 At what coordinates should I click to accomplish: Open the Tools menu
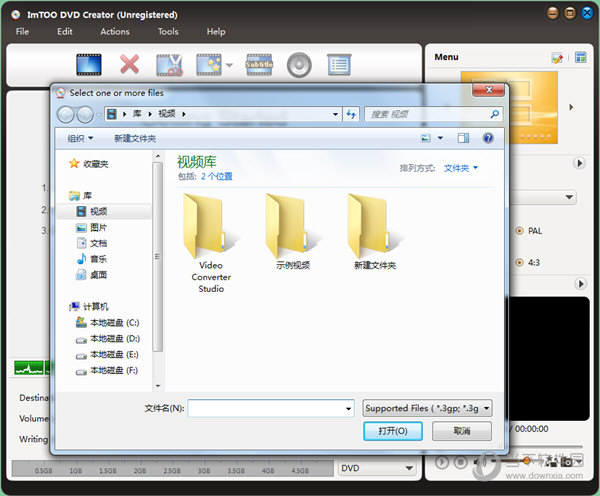point(168,31)
